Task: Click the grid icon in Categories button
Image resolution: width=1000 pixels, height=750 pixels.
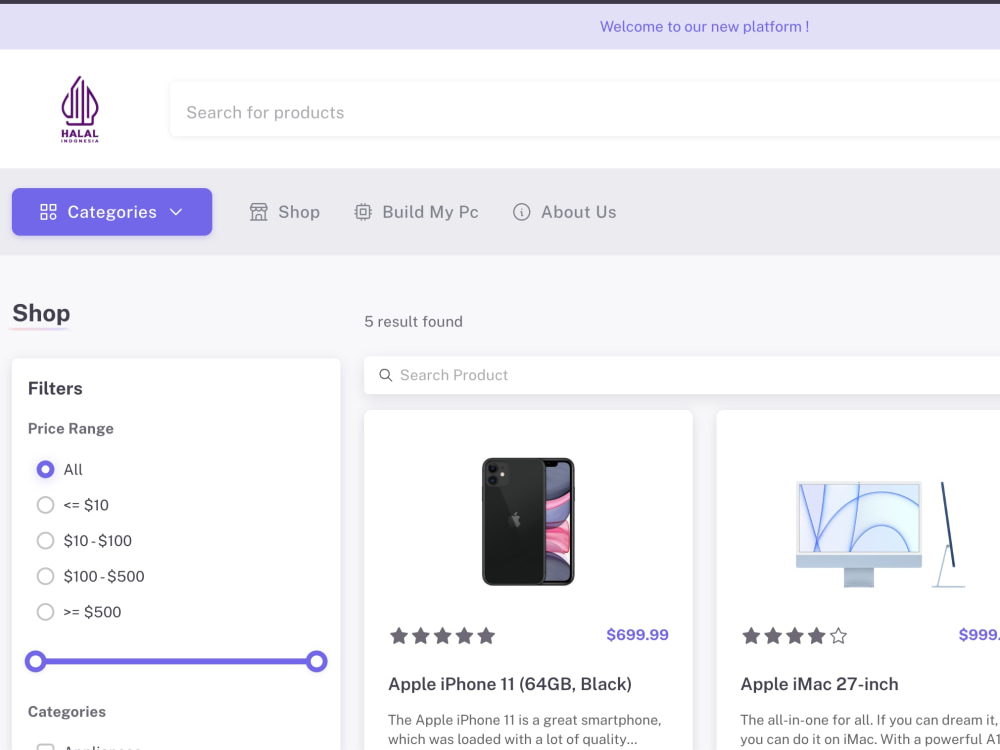Action: click(x=48, y=212)
